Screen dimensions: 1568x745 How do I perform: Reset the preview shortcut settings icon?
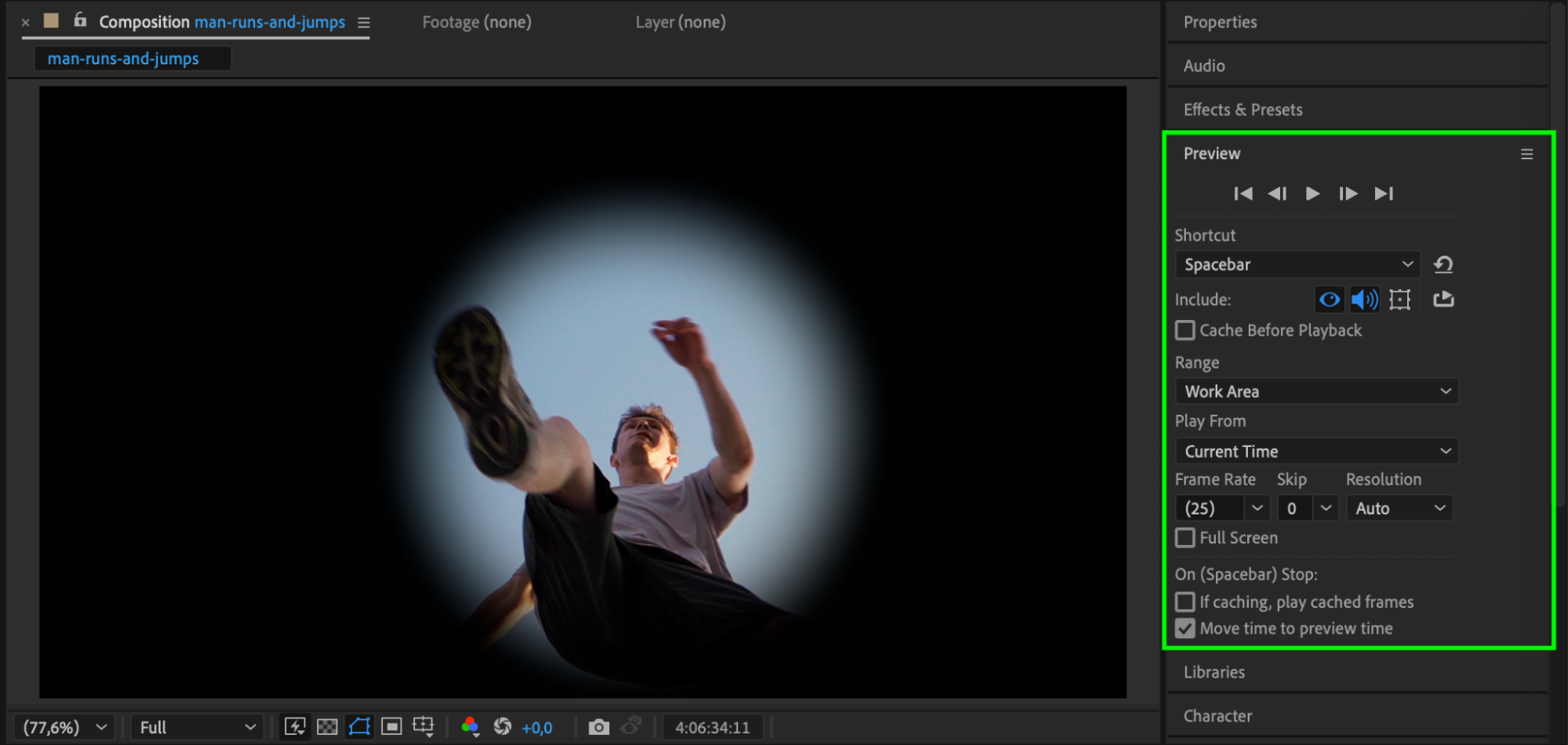click(x=1443, y=265)
